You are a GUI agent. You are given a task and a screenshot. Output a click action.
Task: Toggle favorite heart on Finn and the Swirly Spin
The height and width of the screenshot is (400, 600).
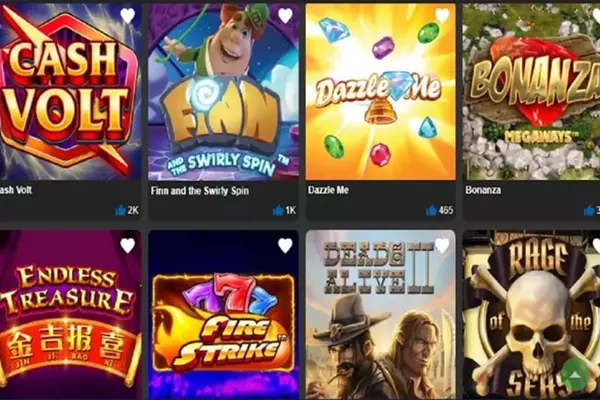tap(285, 16)
